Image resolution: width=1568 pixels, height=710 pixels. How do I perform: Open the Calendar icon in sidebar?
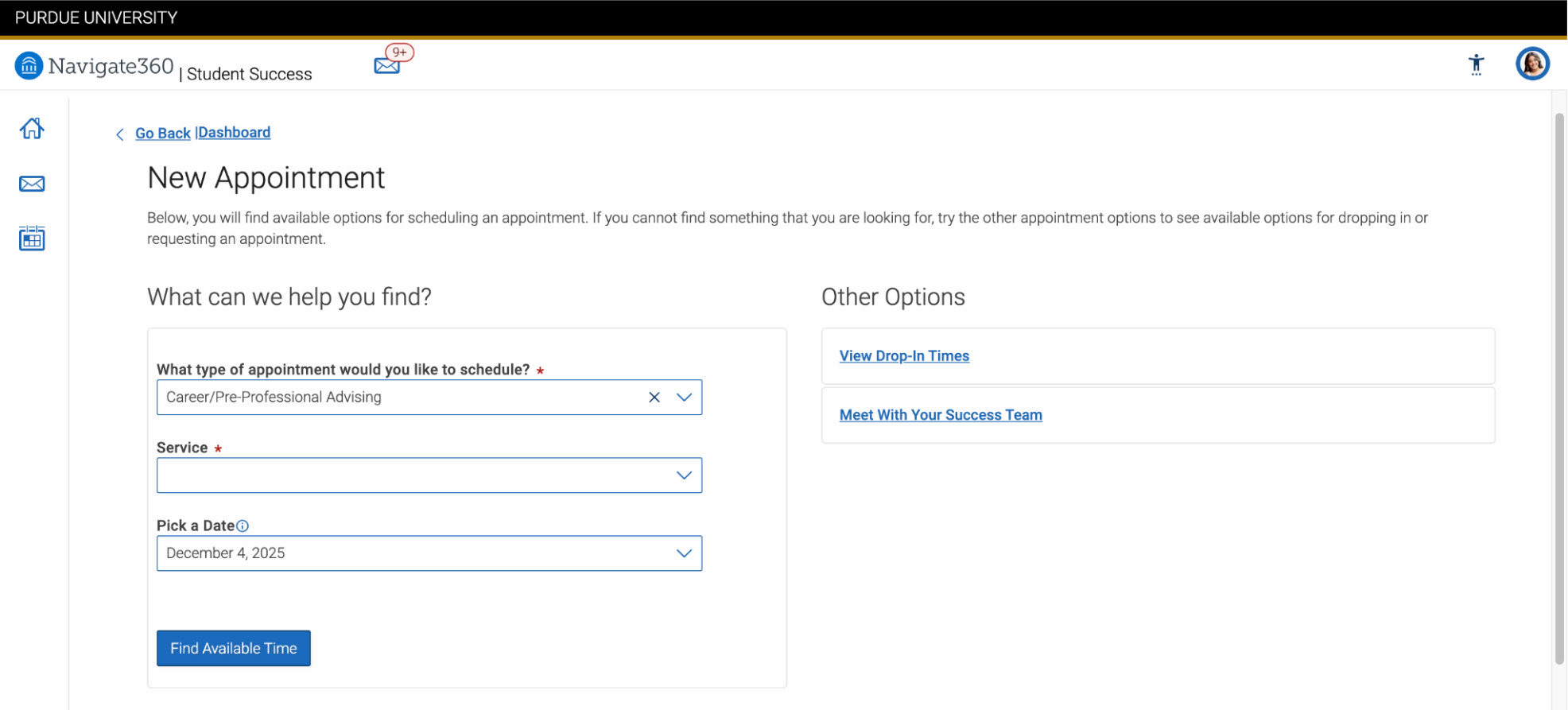(32, 238)
